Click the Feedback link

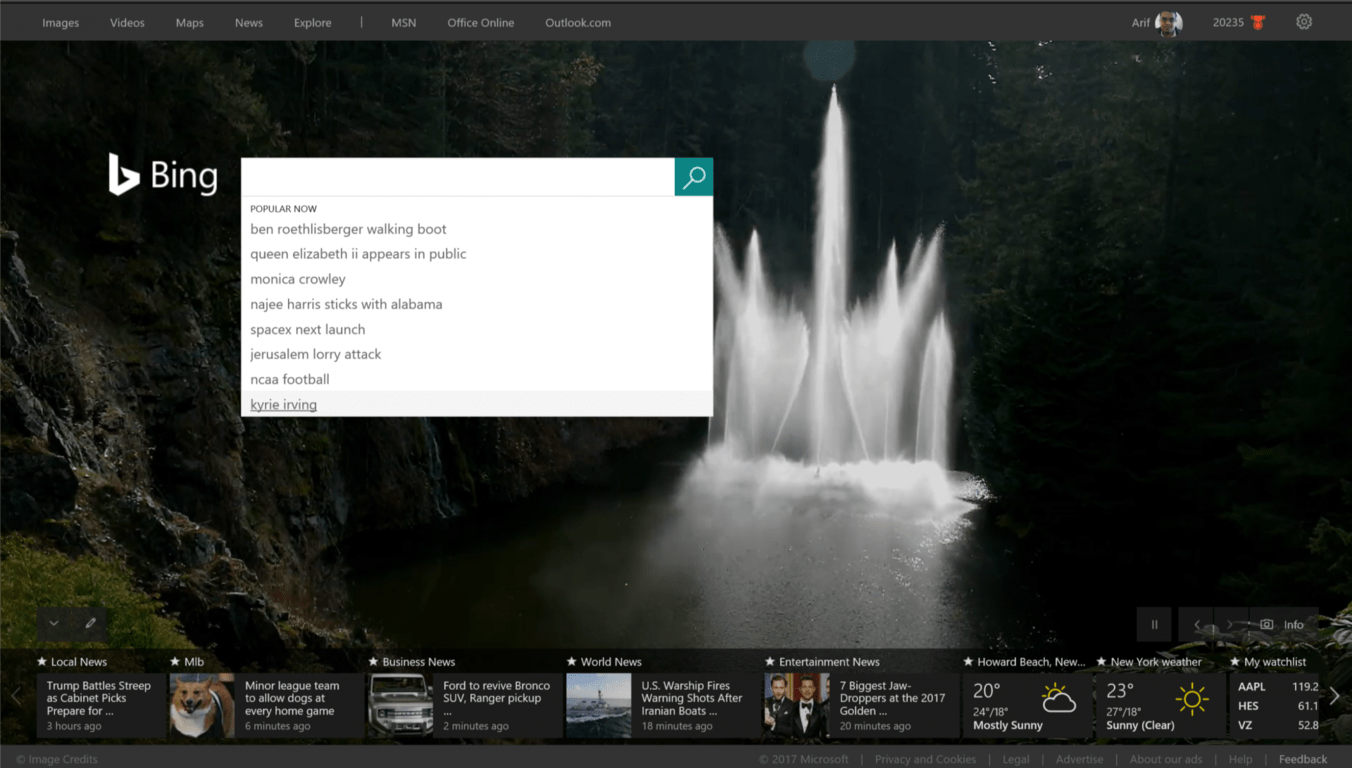coord(1303,759)
